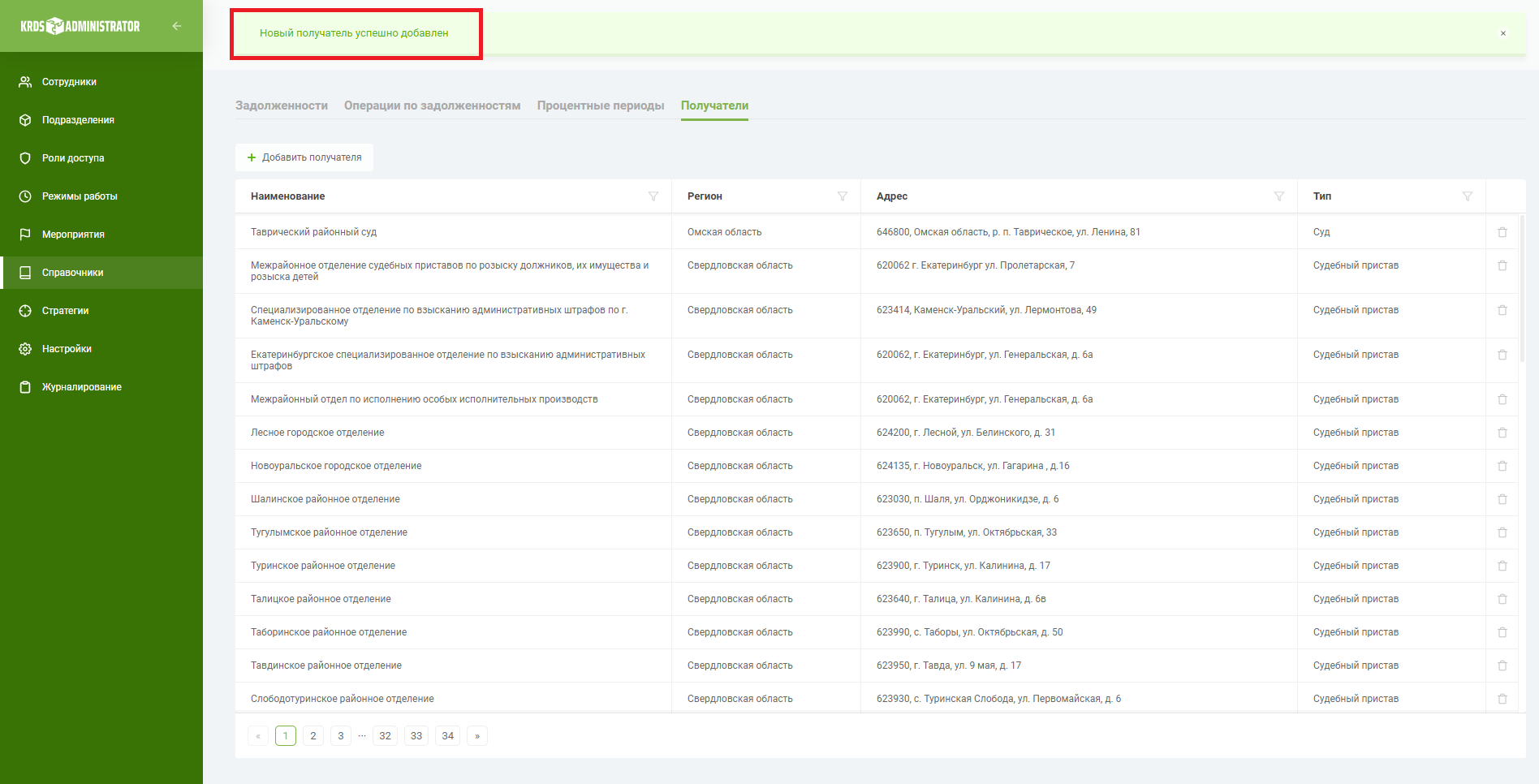
Task: Delete the Межрайонное отделение судебных приставов row
Action: pyautogui.click(x=1502, y=265)
